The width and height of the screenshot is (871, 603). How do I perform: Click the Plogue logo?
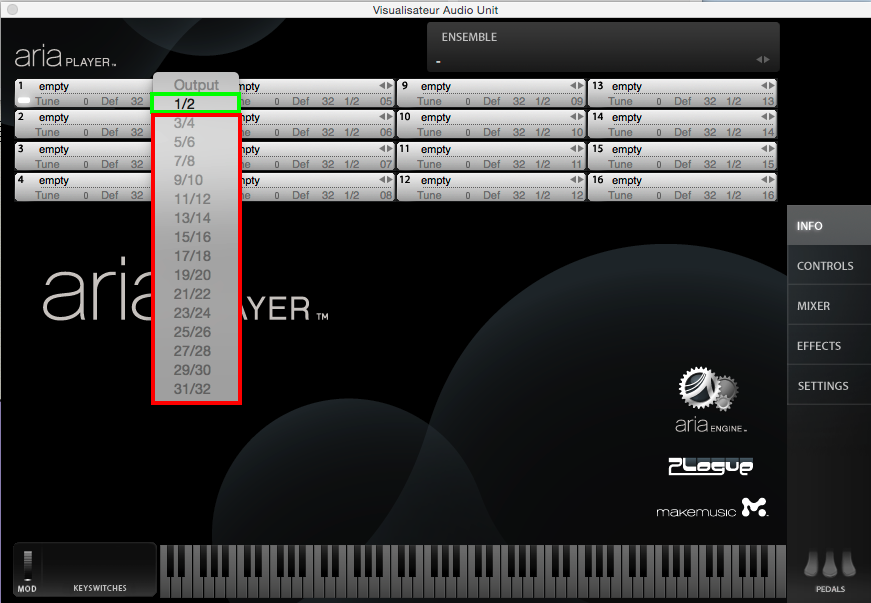(710, 466)
